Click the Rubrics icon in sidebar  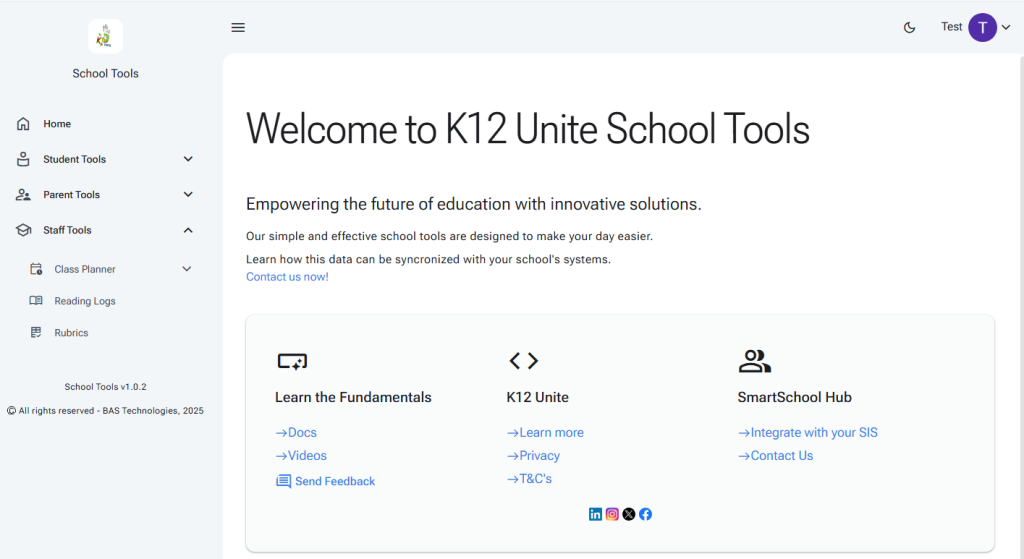[36, 333]
